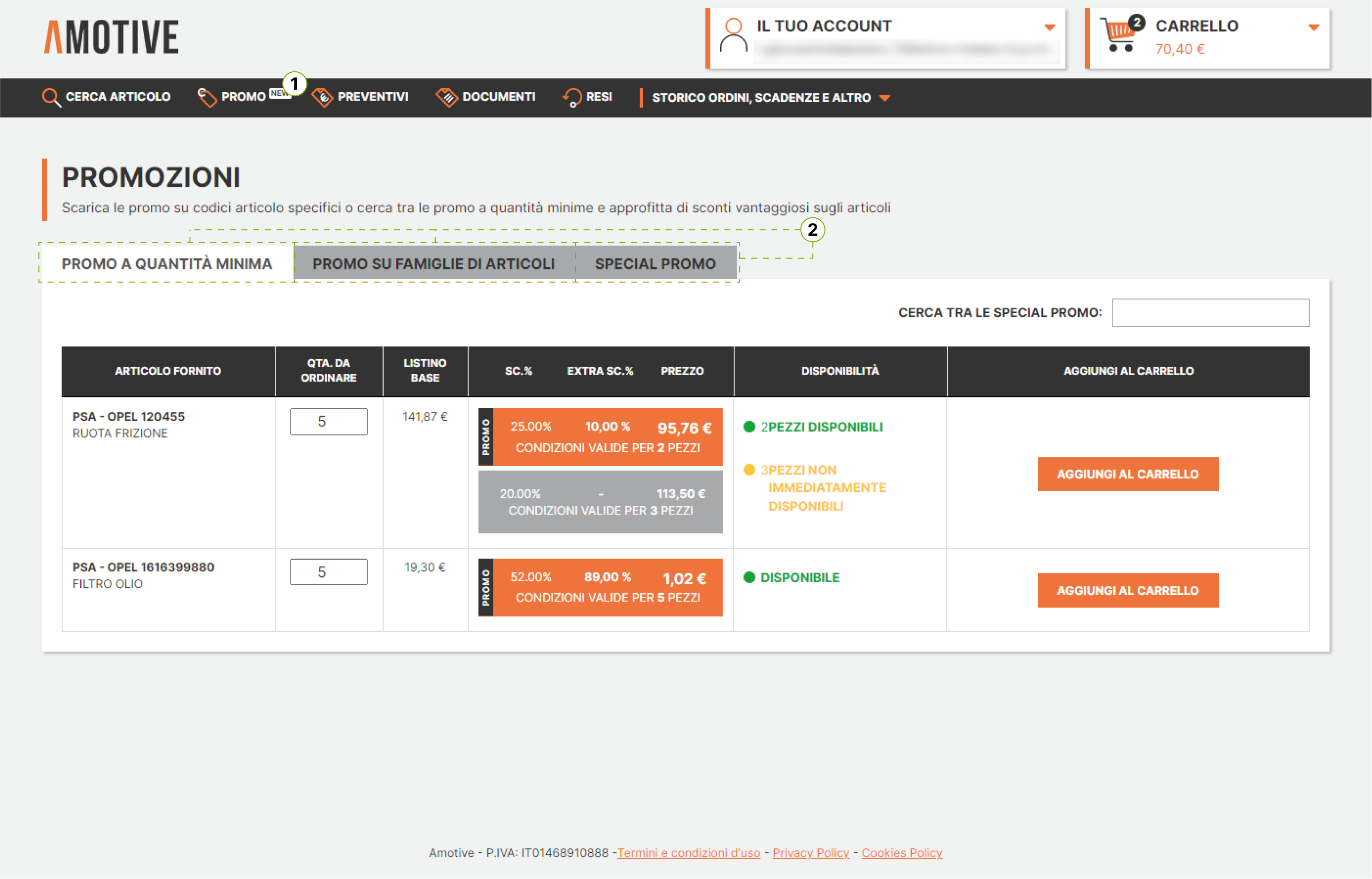The height and width of the screenshot is (879, 1372).
Task: Click the special promo search field
Action: pyautogui.click(x=1210, y=313)
